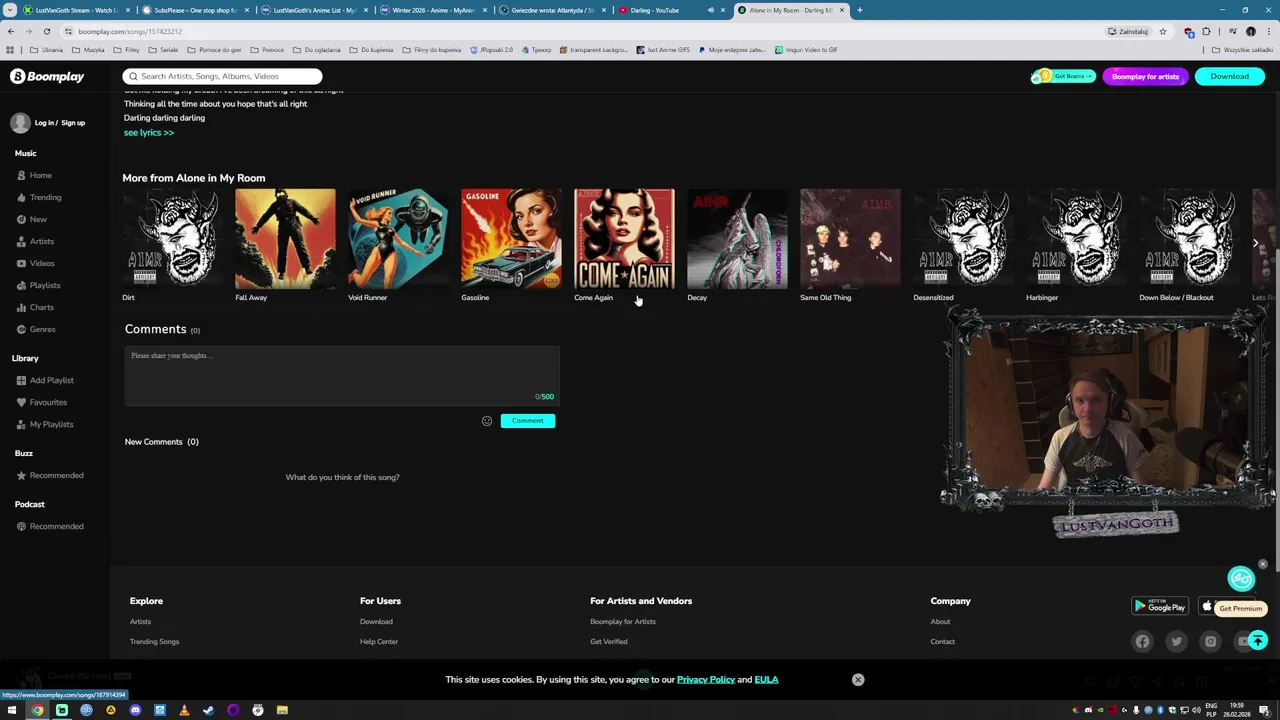The width and height of the screenshot is (1280, 720).
Task: Bookmark page with the star icon
Action: (1162, 31)
